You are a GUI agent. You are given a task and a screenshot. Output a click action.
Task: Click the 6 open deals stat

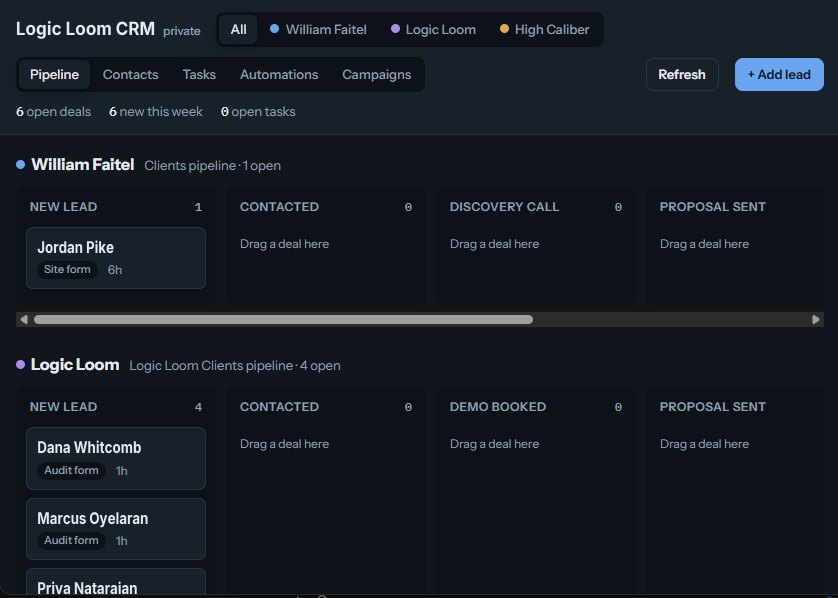tap(53, 112)
